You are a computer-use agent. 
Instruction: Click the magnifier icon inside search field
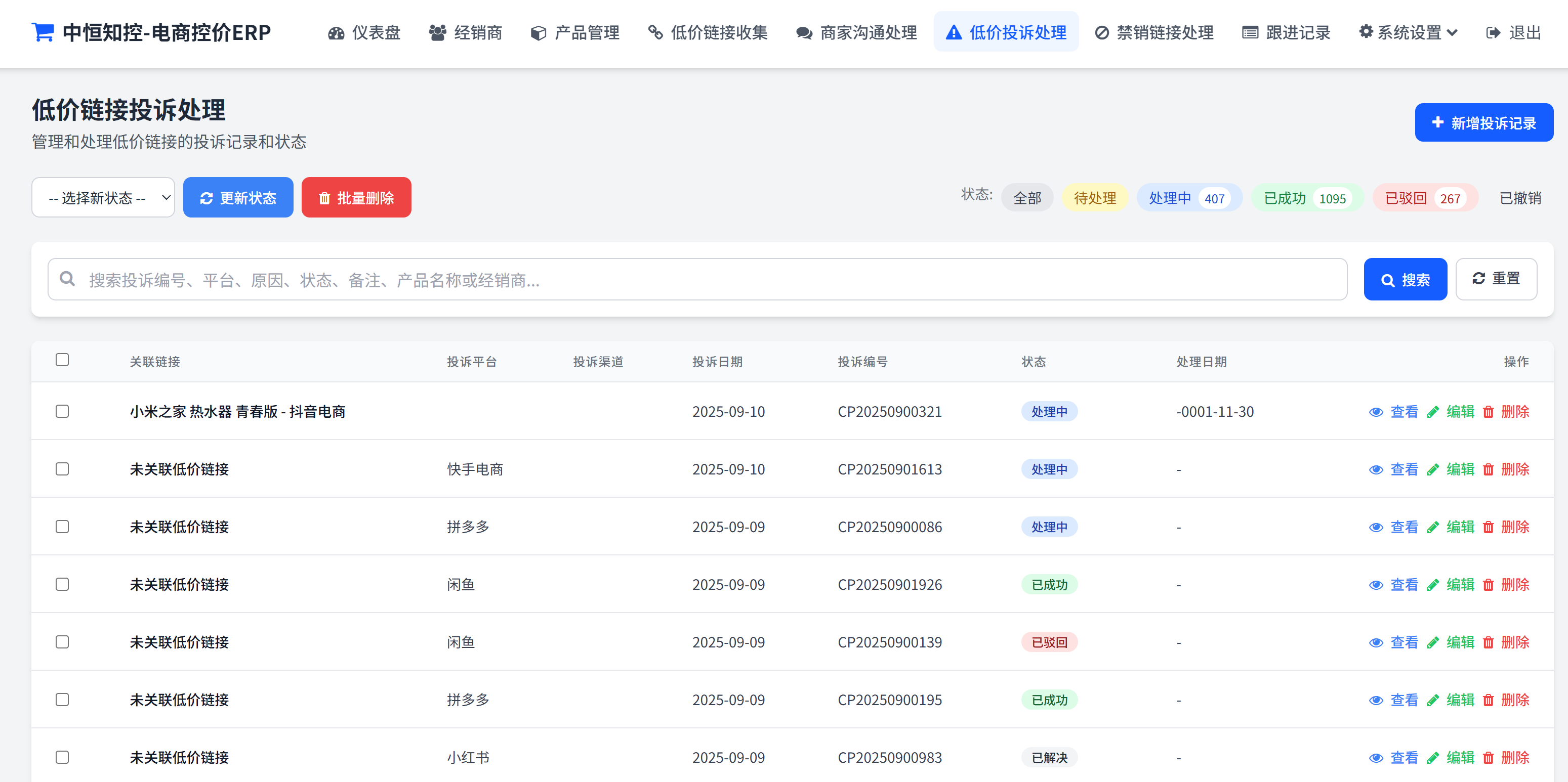click(x=67, y=279)
